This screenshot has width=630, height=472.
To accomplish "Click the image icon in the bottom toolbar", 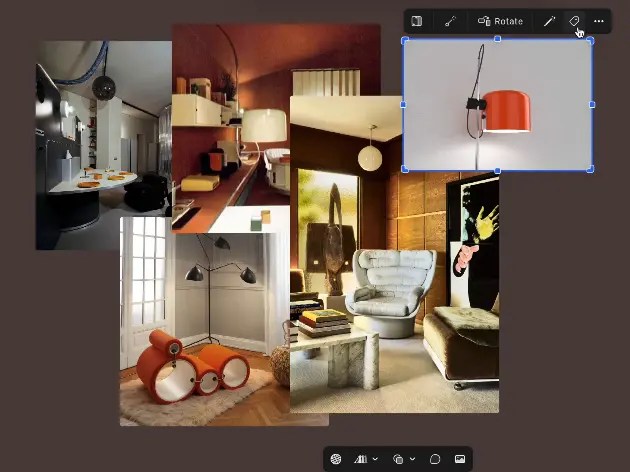I will coord(460,459).
